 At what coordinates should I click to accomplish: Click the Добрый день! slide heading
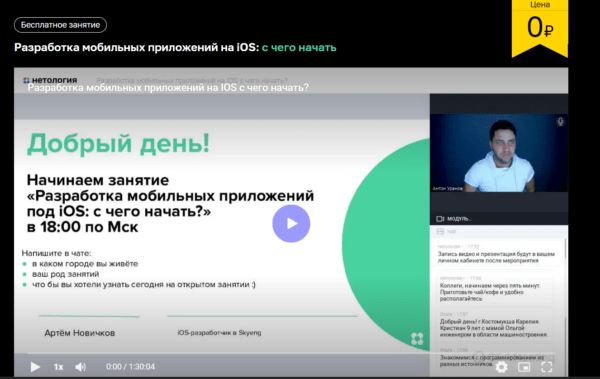coord(118,144)
